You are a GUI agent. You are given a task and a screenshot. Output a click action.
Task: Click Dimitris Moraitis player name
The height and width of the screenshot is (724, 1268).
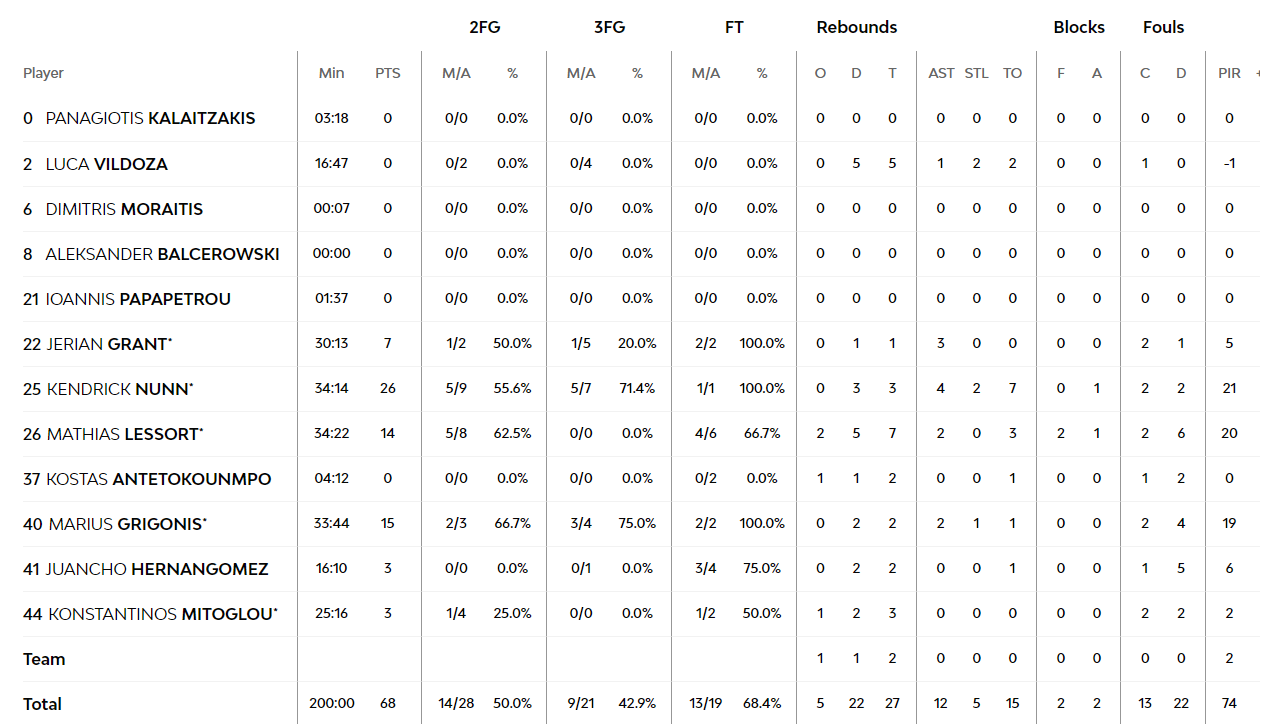[x=124, y=209]
